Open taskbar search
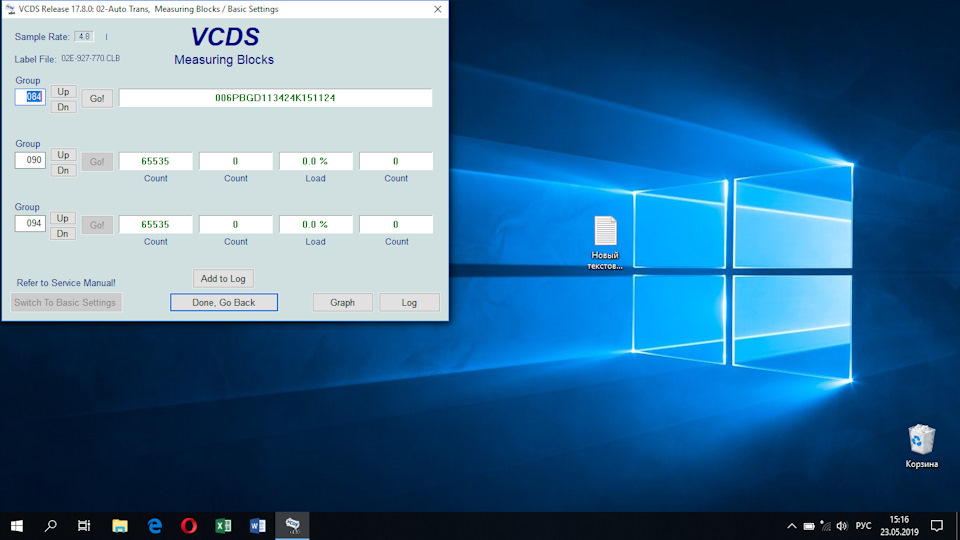This screenshot has width=960, height=540. (51, 525)
